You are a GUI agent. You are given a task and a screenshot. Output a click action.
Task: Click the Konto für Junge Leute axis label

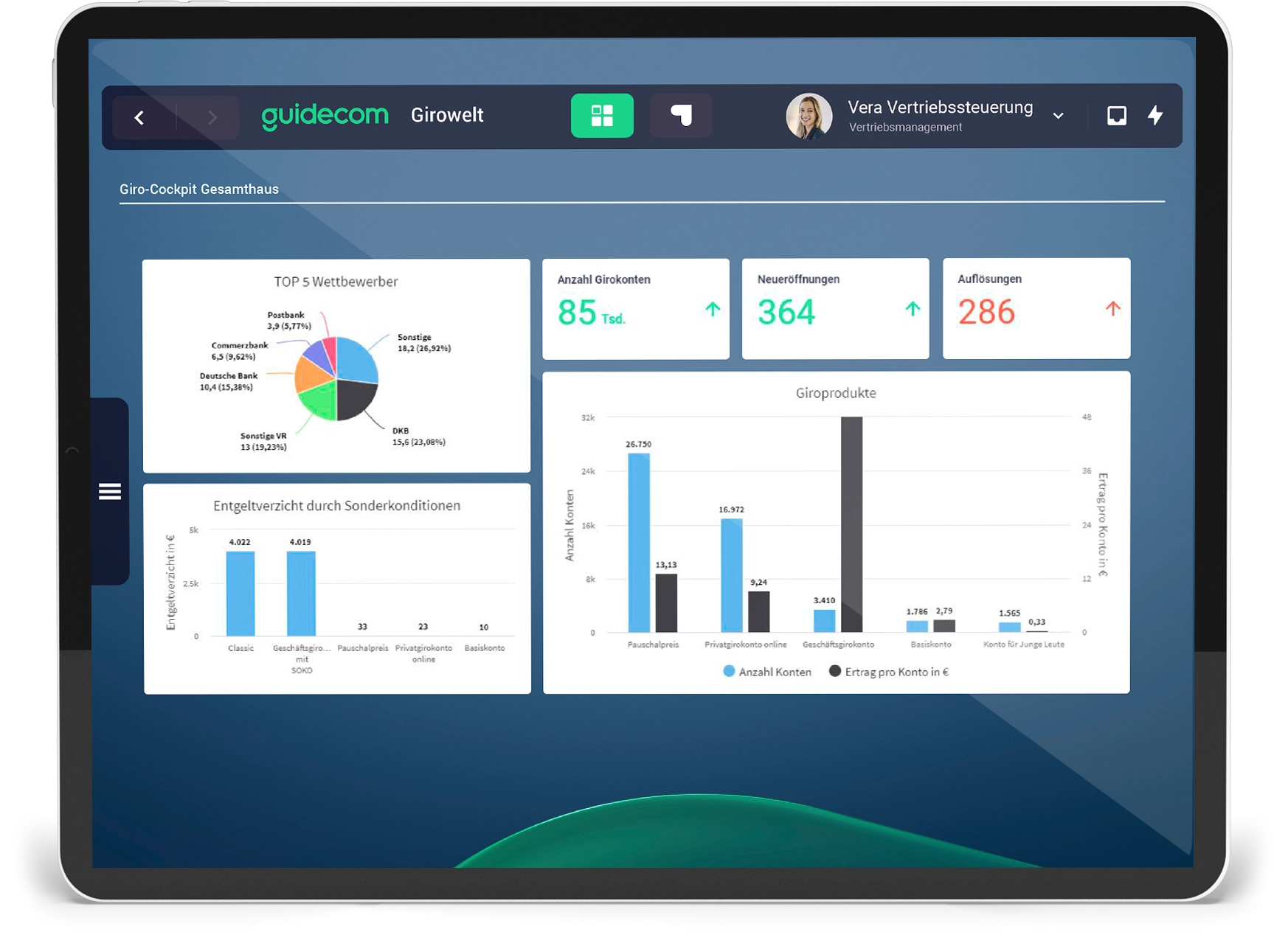(x=1024, y=644)
